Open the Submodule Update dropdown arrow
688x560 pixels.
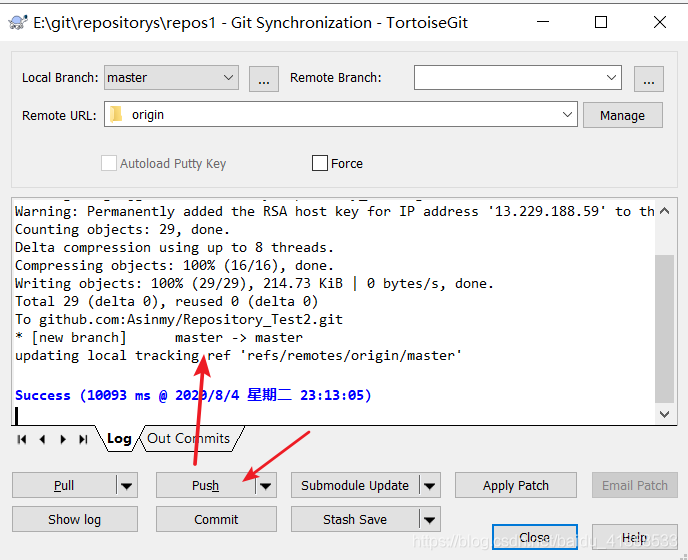click(430, 485)
